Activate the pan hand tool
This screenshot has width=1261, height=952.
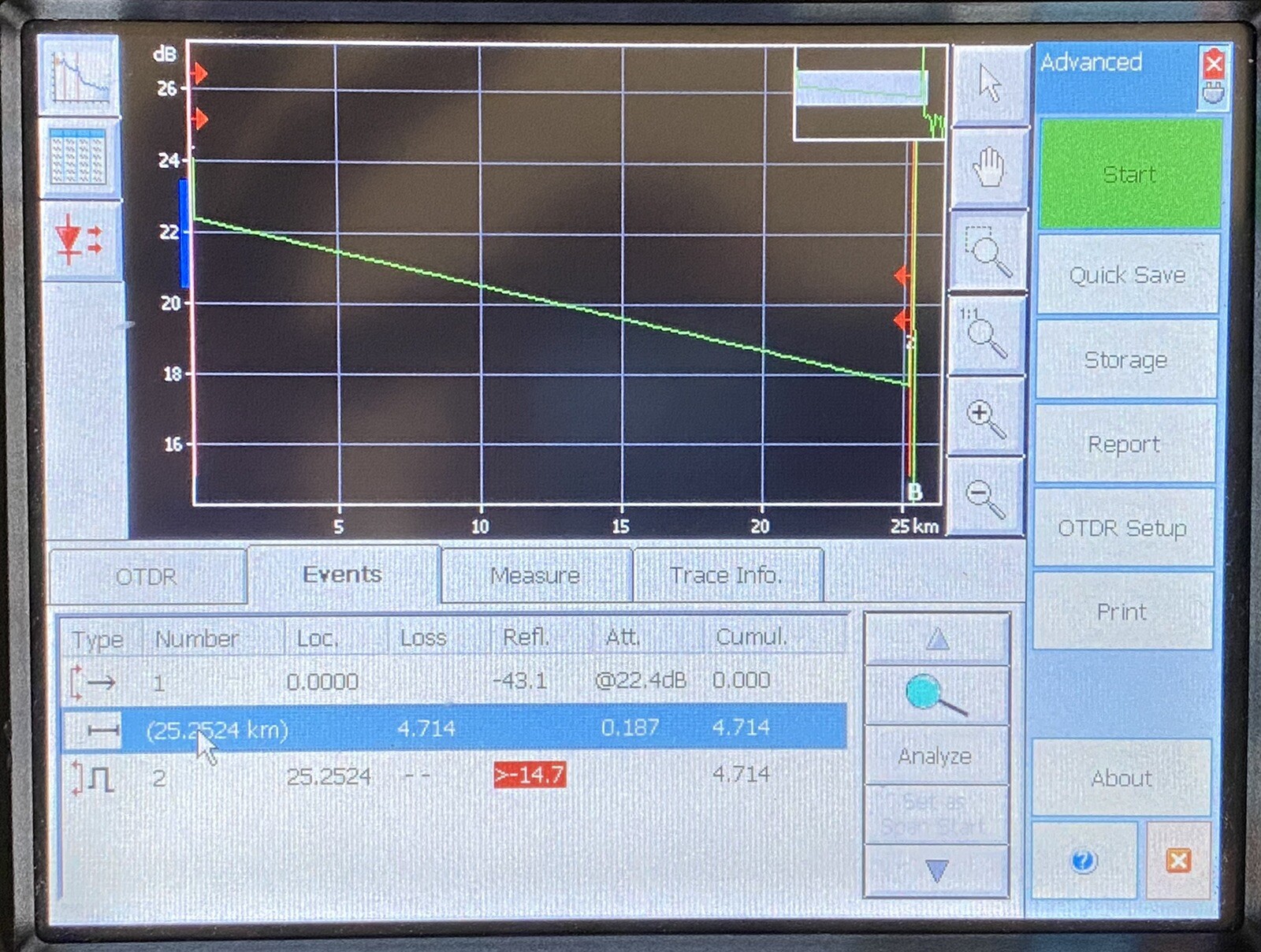pos(988,169)
